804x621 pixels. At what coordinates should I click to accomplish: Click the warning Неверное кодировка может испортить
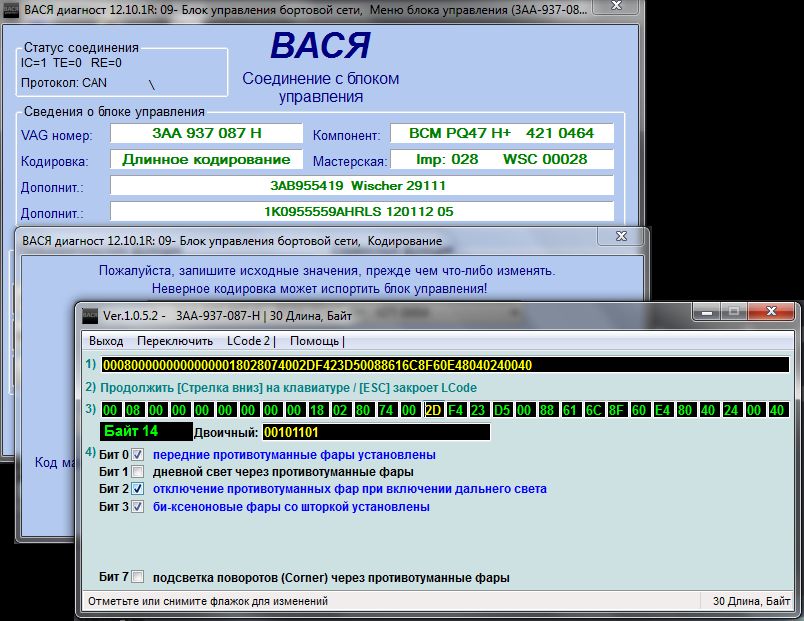[x=319, y=289]
